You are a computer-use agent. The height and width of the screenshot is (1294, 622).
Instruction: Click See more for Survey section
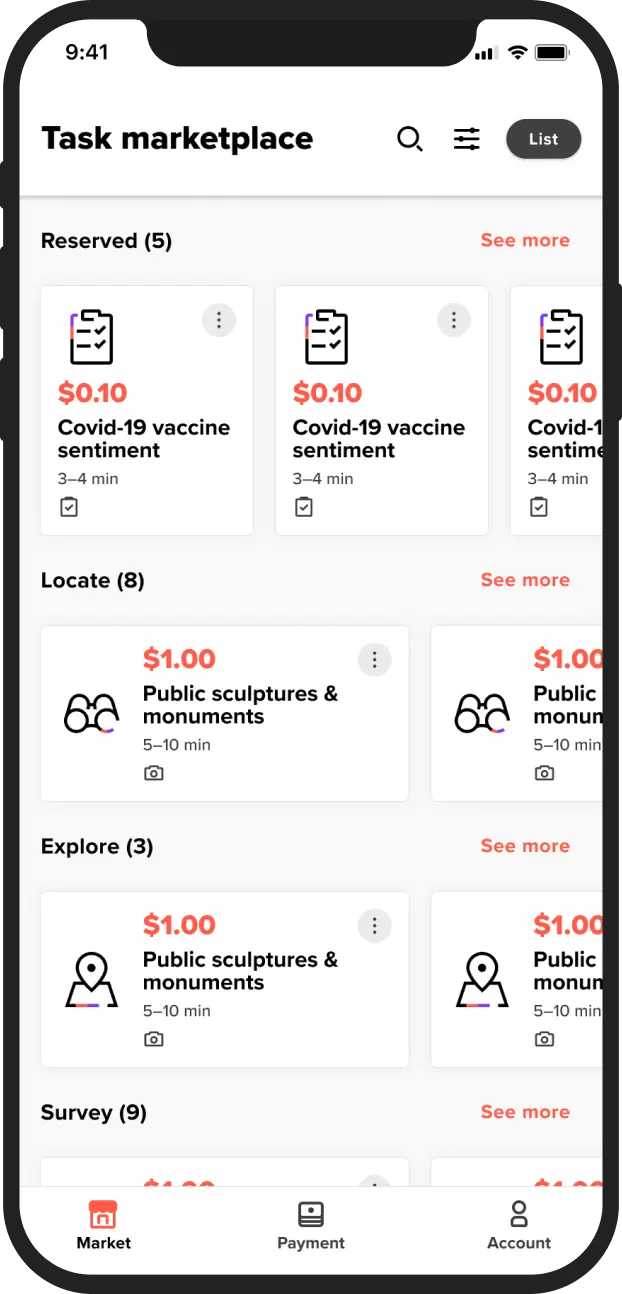525,1111
